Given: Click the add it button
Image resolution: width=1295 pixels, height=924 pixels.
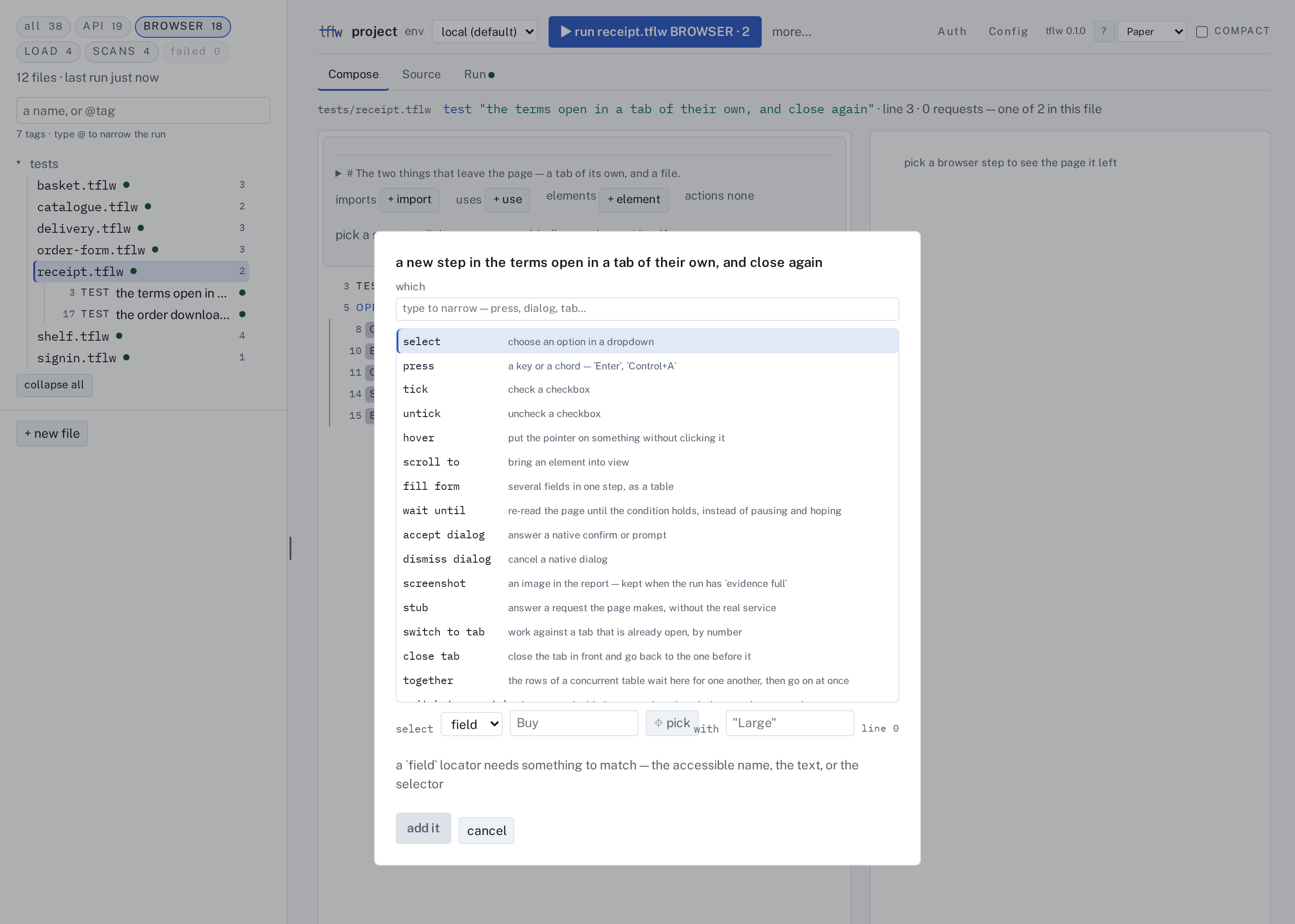Looking at the screenshot, I should pyautogui.click(x=423, y=828).
